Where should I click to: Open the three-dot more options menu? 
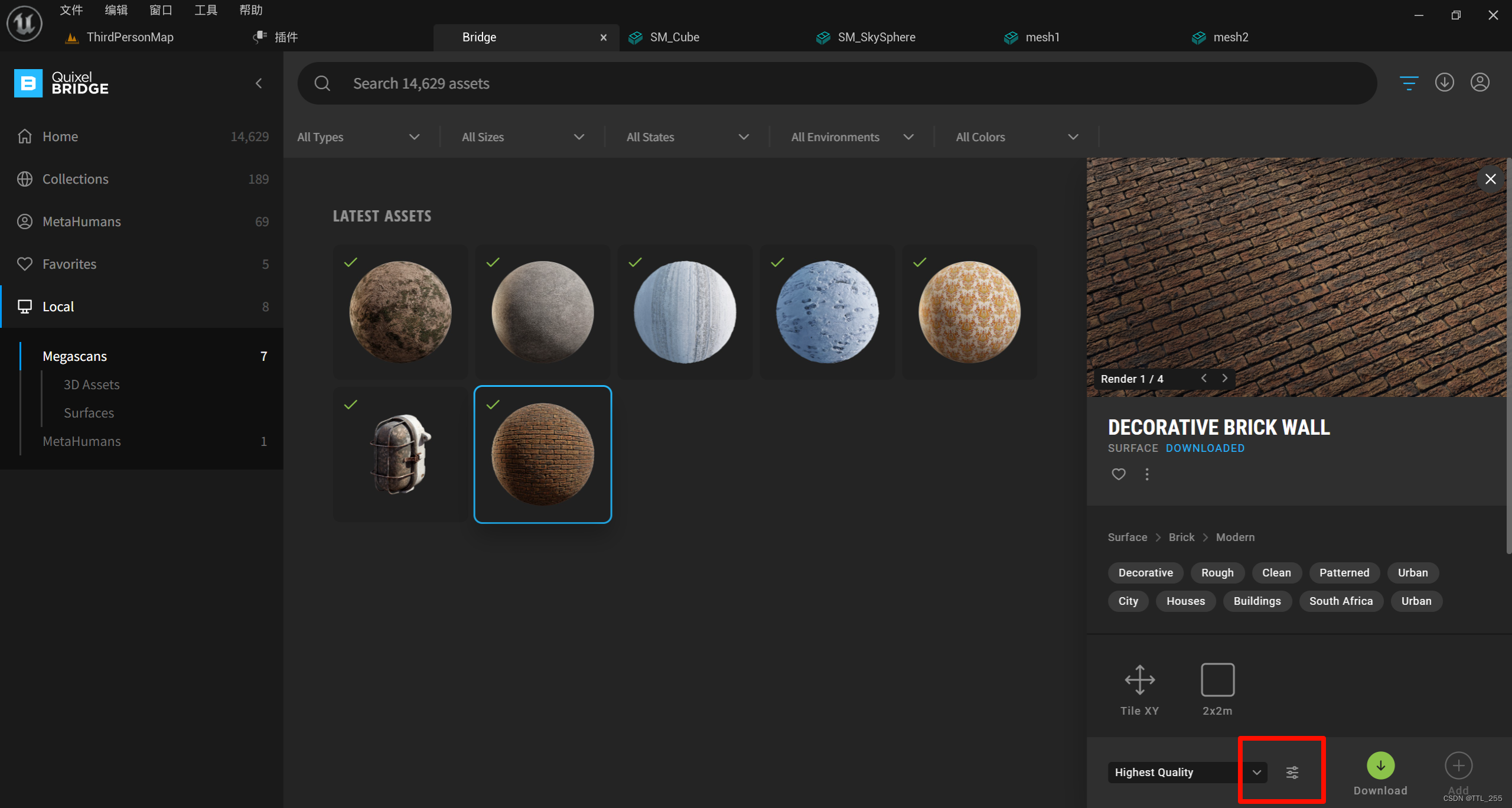(1146, 474)
